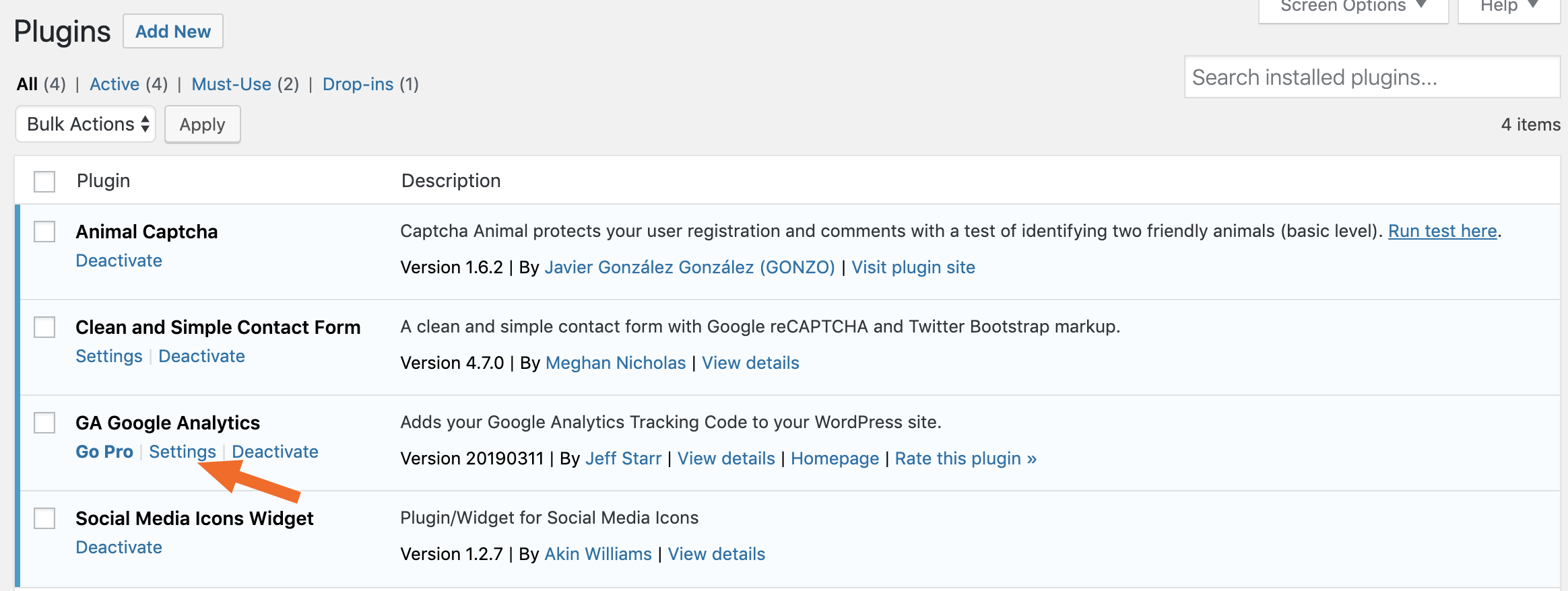
Task: Click the Version 20190311 text
Action: click(471, 458)
